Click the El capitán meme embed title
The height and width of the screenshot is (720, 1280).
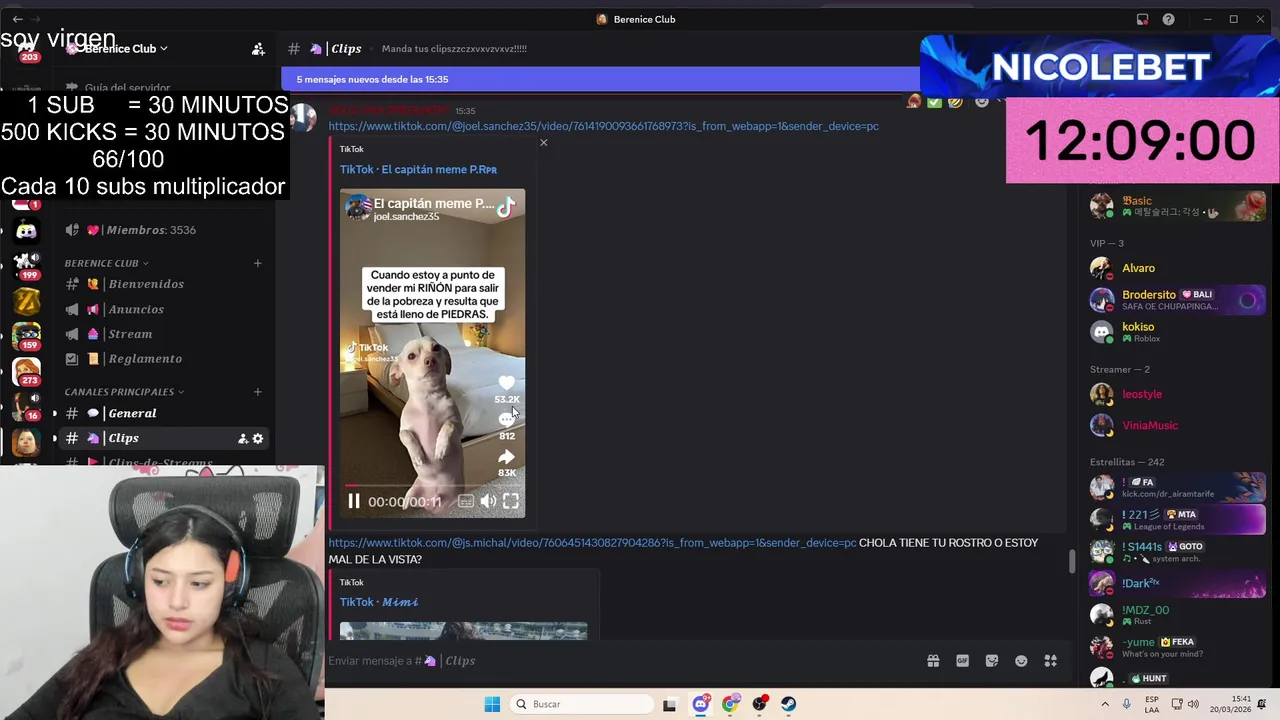[x=418, y=170]
